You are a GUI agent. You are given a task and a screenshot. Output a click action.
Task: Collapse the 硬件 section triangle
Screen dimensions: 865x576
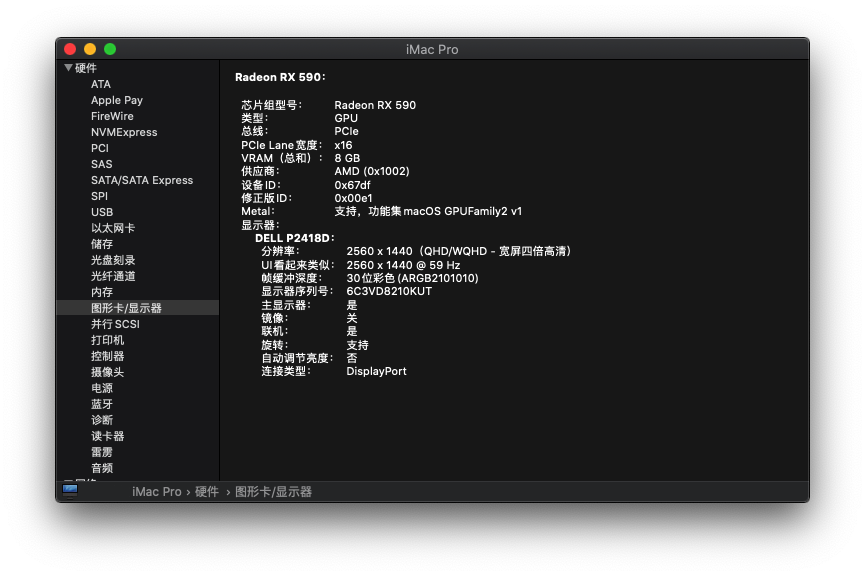68,68
